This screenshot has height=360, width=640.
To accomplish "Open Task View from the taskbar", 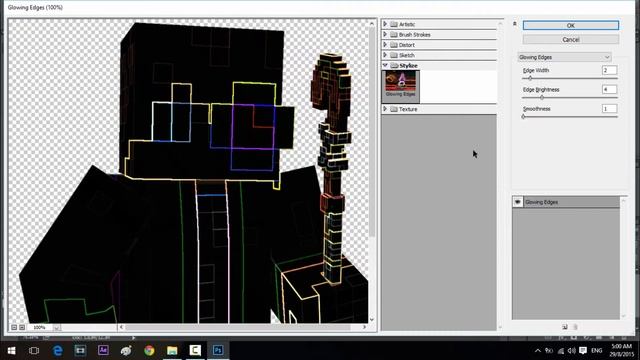I will click(x=34, y=351).
